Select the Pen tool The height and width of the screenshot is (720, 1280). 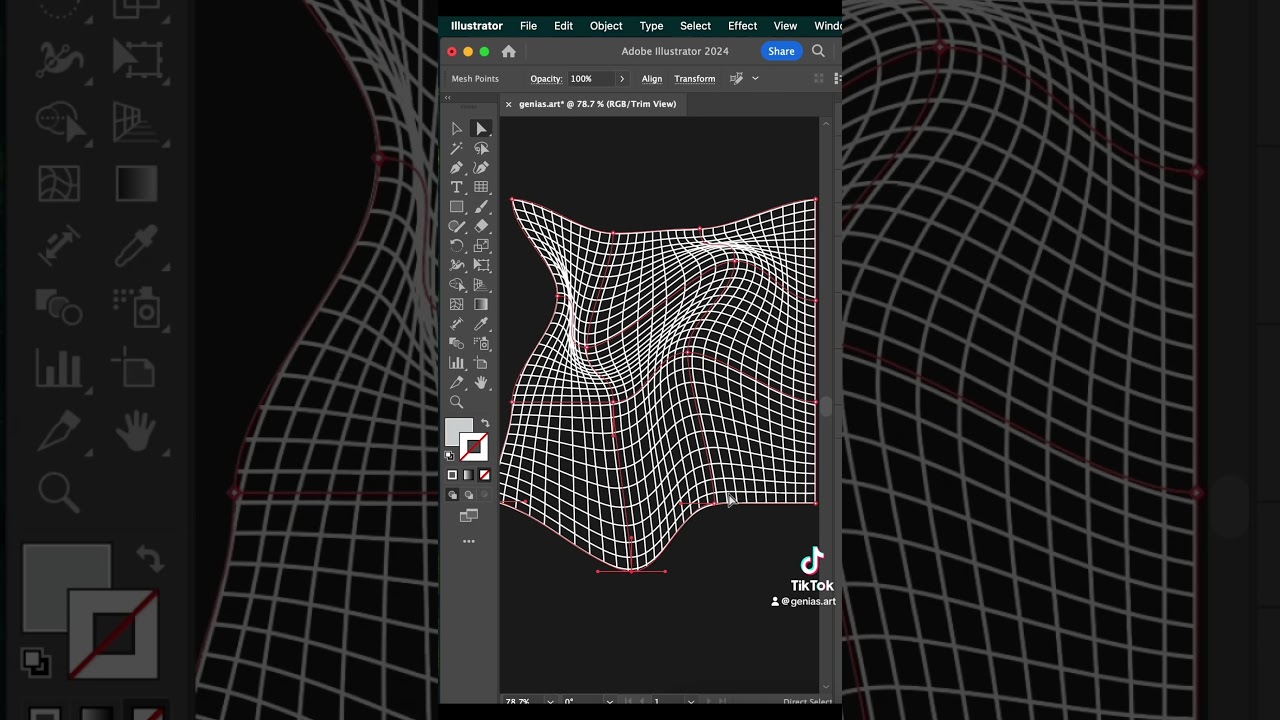[x=457, y=168]
